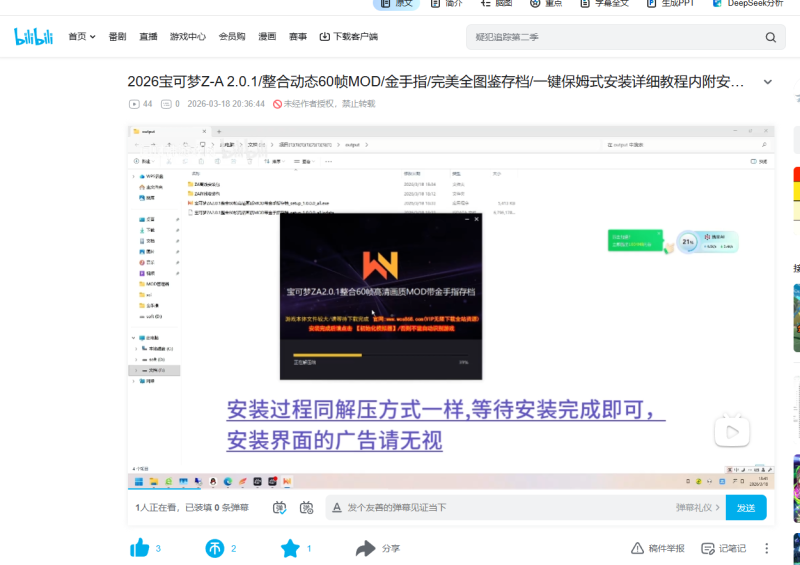Click the 发送 send button

746,507
